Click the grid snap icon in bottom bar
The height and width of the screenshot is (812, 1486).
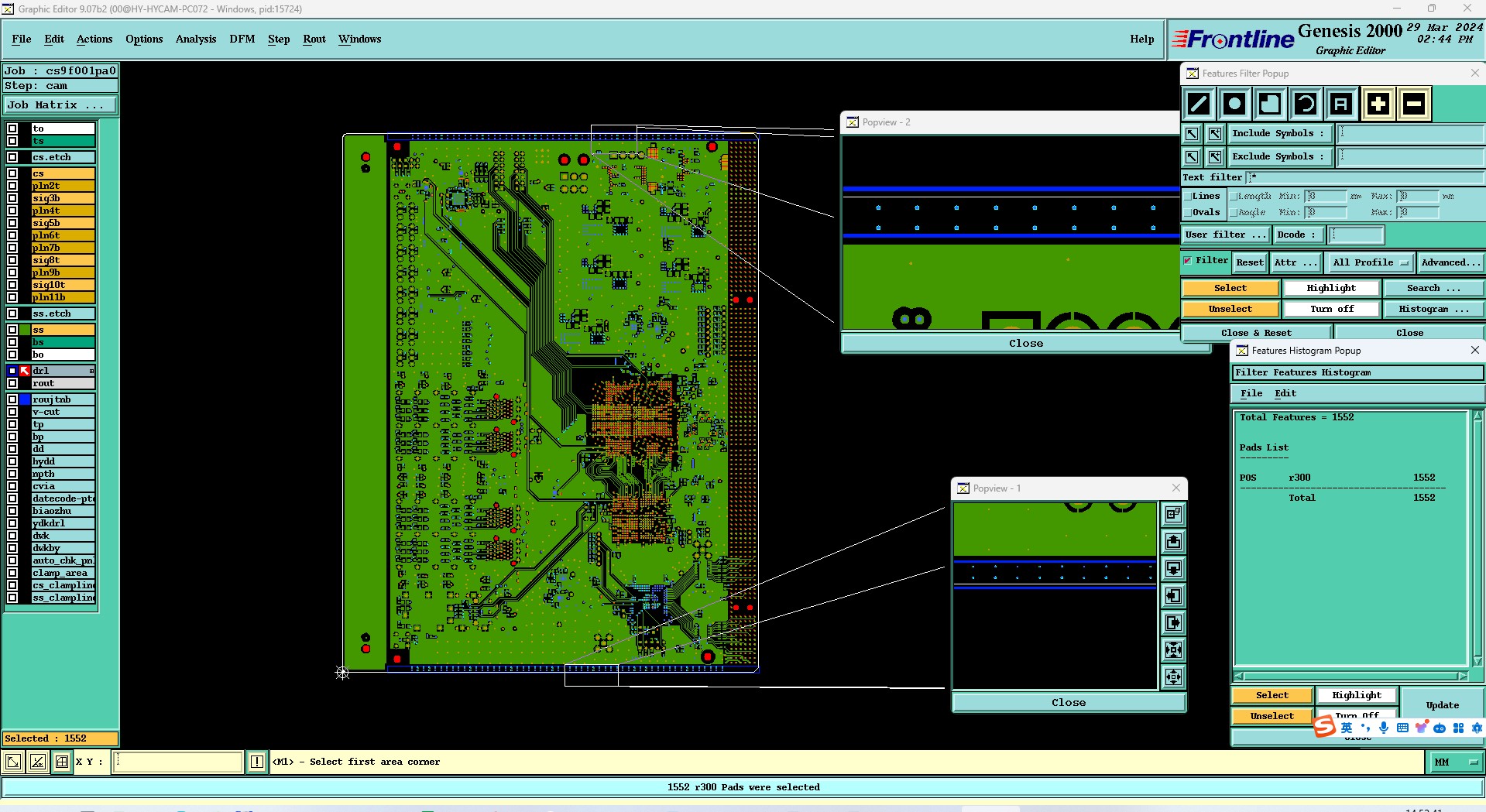pyautogui.click(x=62, y=762)
